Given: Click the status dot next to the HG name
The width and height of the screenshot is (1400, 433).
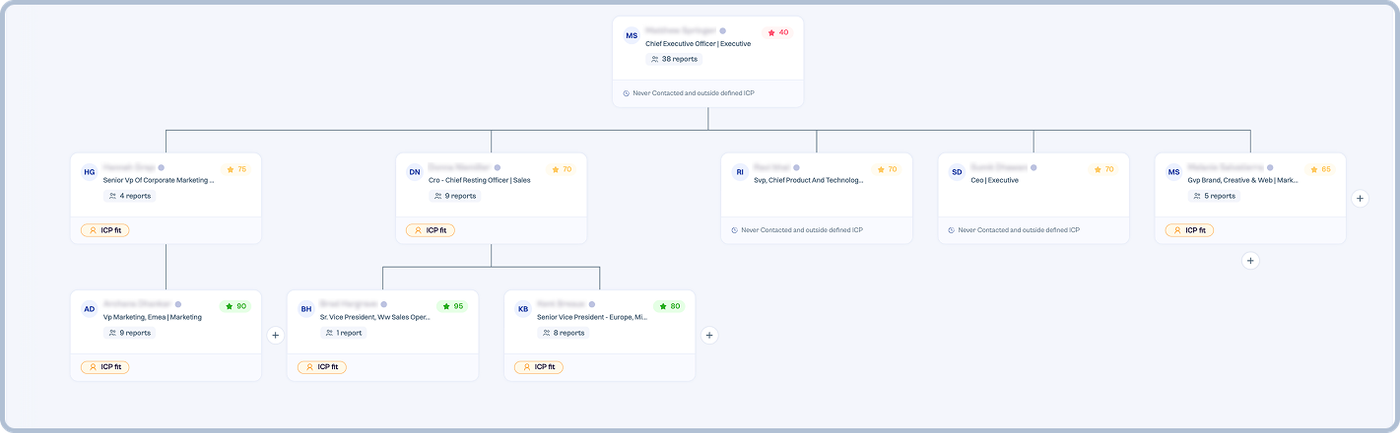Looking at the screenshot, I should pyautogui.click(x=161, y=167).
